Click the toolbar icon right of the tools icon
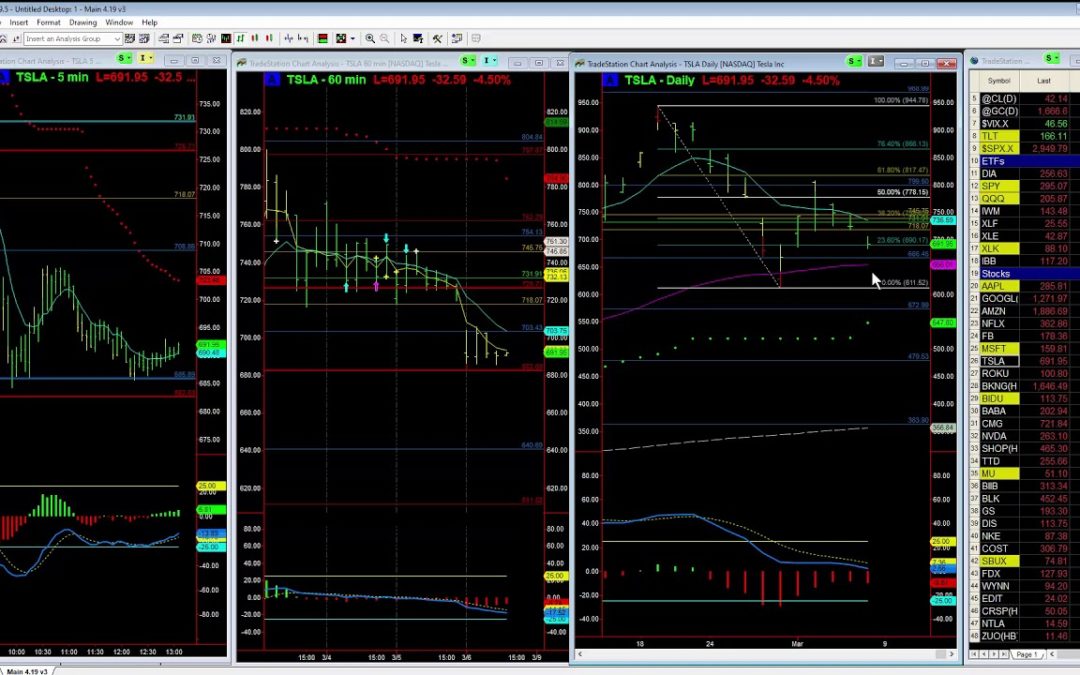 pyautogui.click(x=457, y=39)
